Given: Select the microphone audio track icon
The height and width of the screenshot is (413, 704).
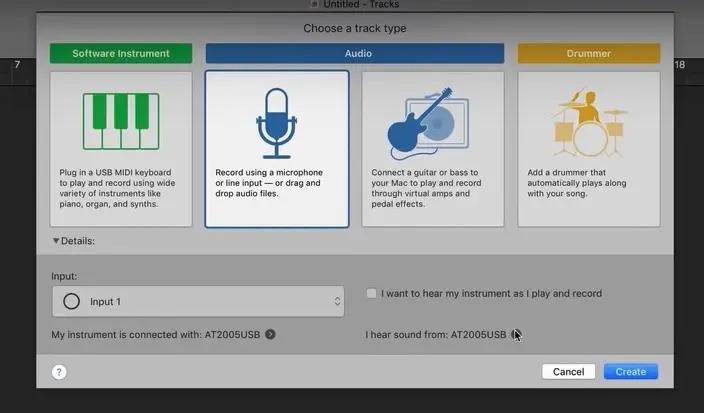Looking at the screenshot, I should (x=276, y=122).
